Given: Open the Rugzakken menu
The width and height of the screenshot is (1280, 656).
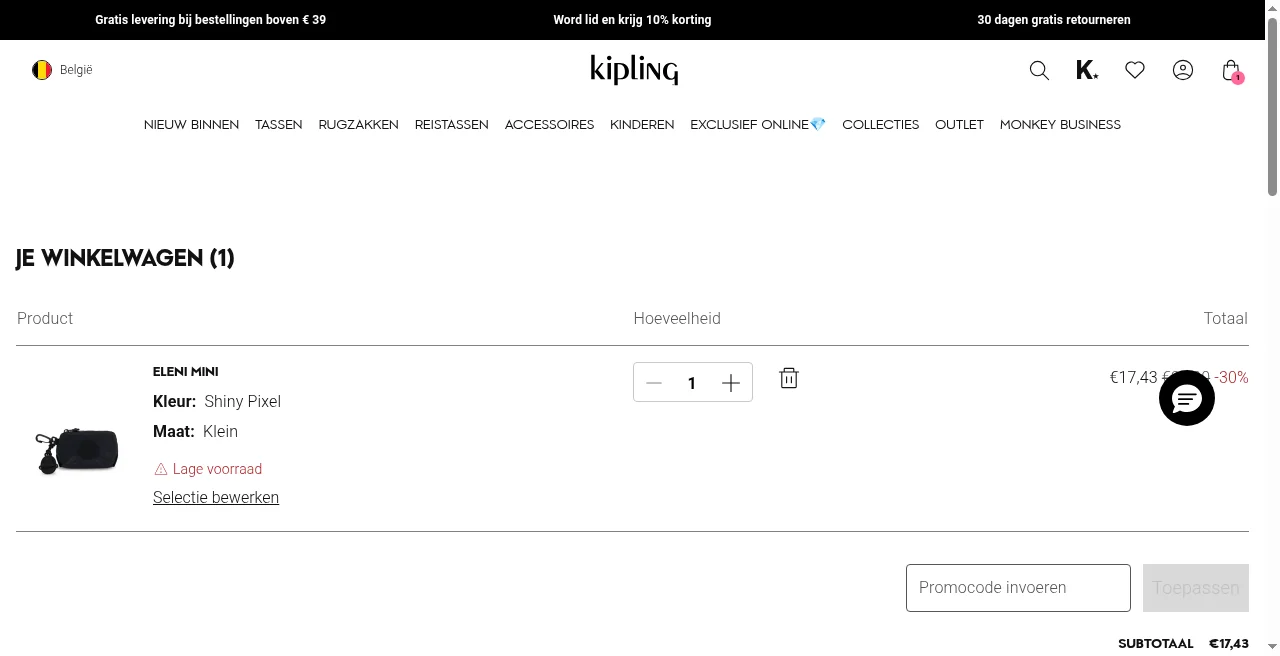Looking at the screenshot, I should pyautogui.click(x=359, y=125).
